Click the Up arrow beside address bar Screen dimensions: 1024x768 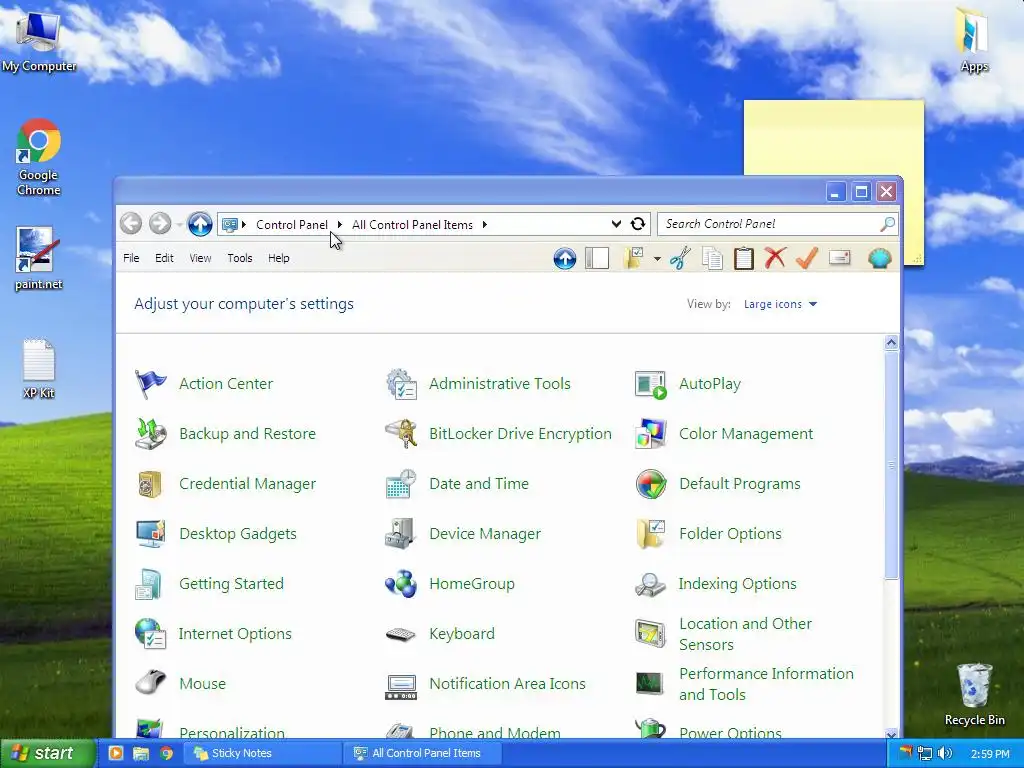(200, 223)
